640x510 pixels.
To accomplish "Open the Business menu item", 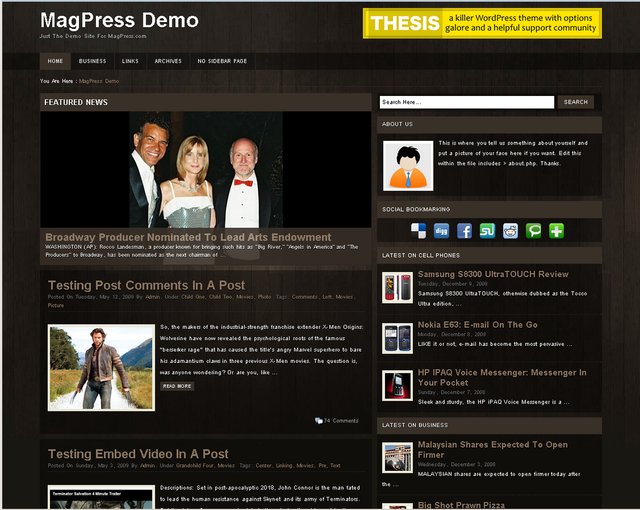I will point(92,61).
